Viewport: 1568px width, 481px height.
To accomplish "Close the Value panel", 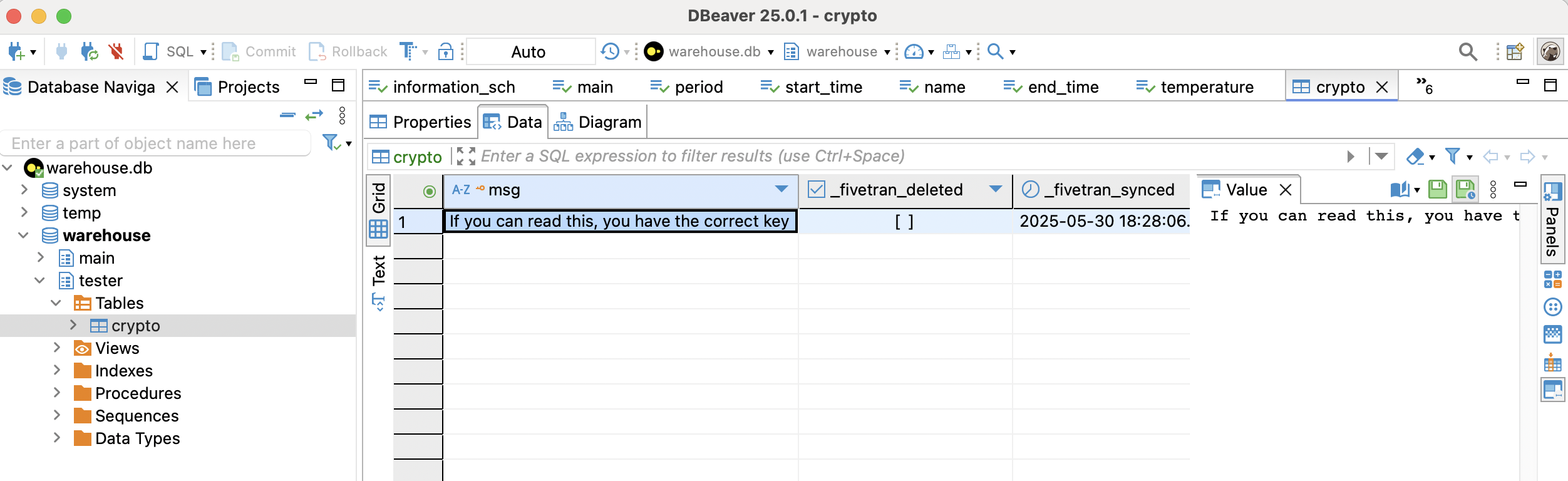I will coord(1286,190).
